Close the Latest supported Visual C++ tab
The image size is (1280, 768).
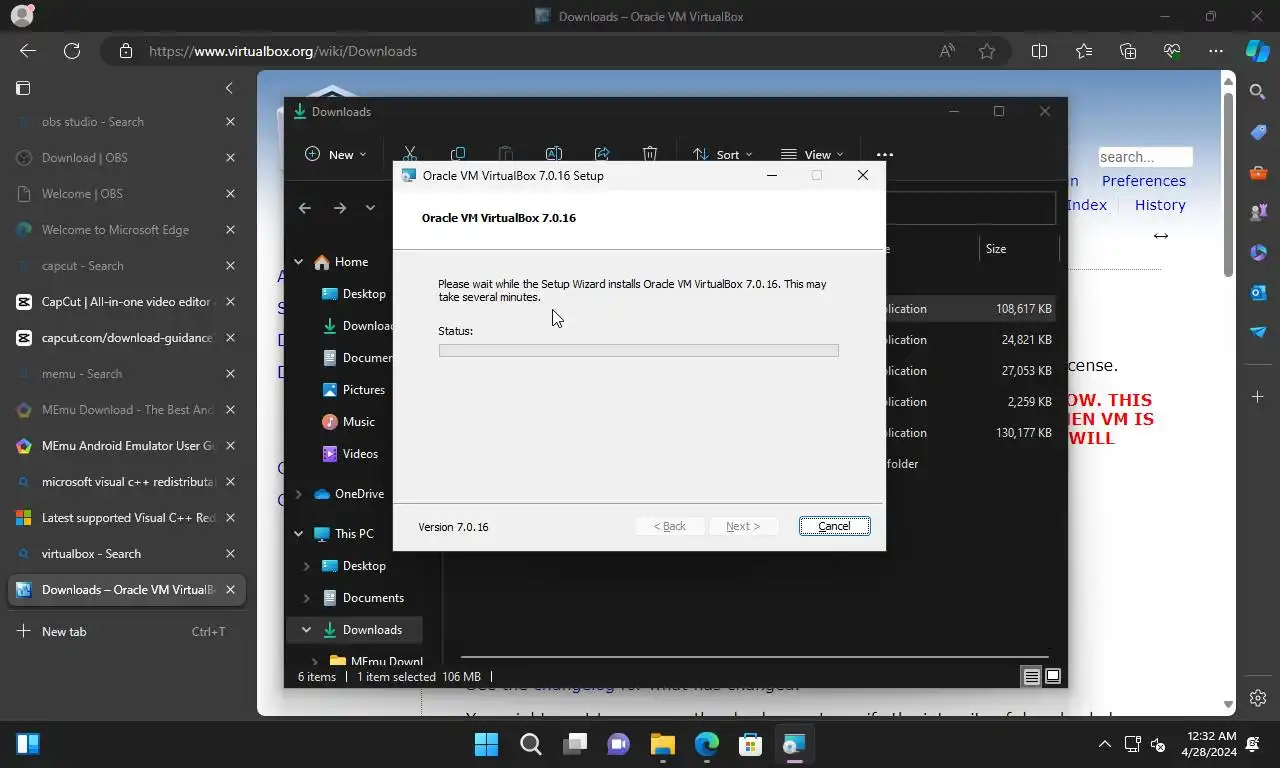[230, 518]
